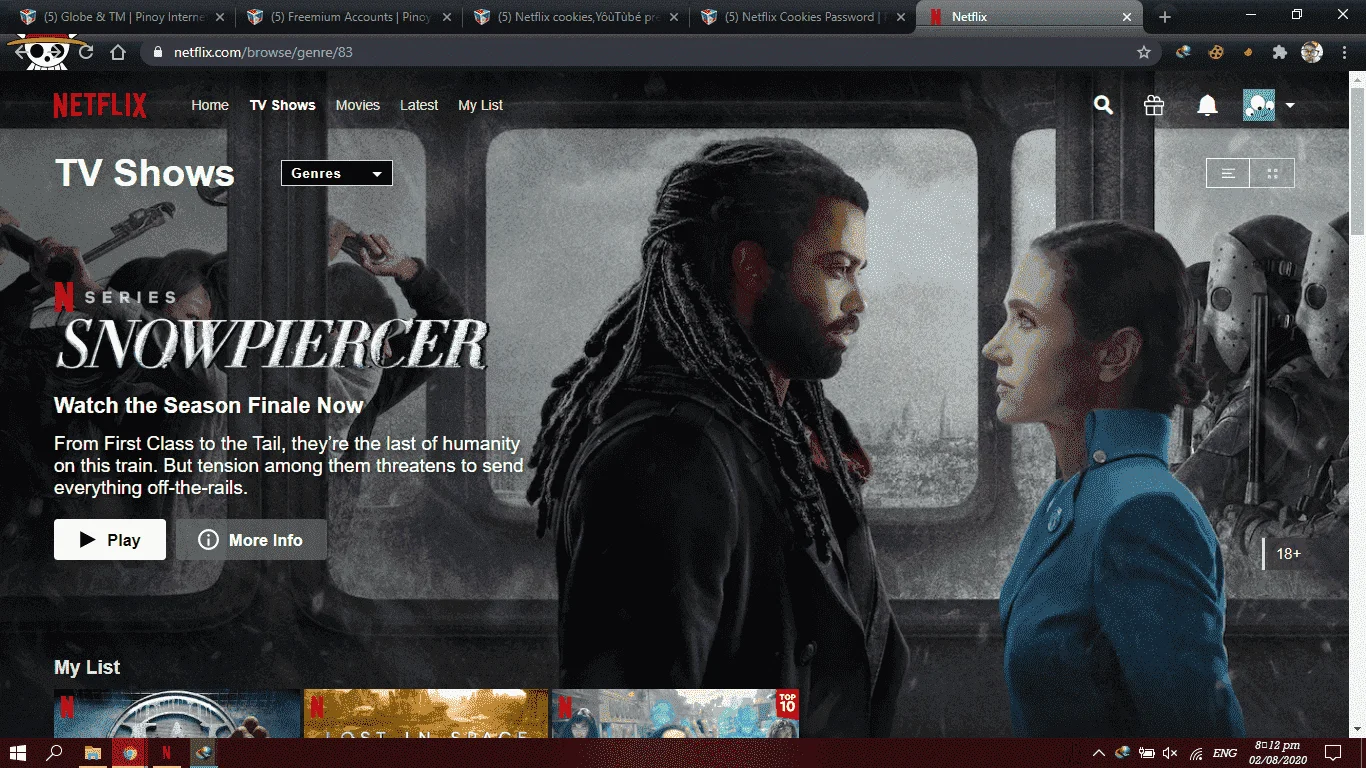The height and width of the screenshot is (768, 1366).
Task: Open Windows taskbar search
Action: 55,752
